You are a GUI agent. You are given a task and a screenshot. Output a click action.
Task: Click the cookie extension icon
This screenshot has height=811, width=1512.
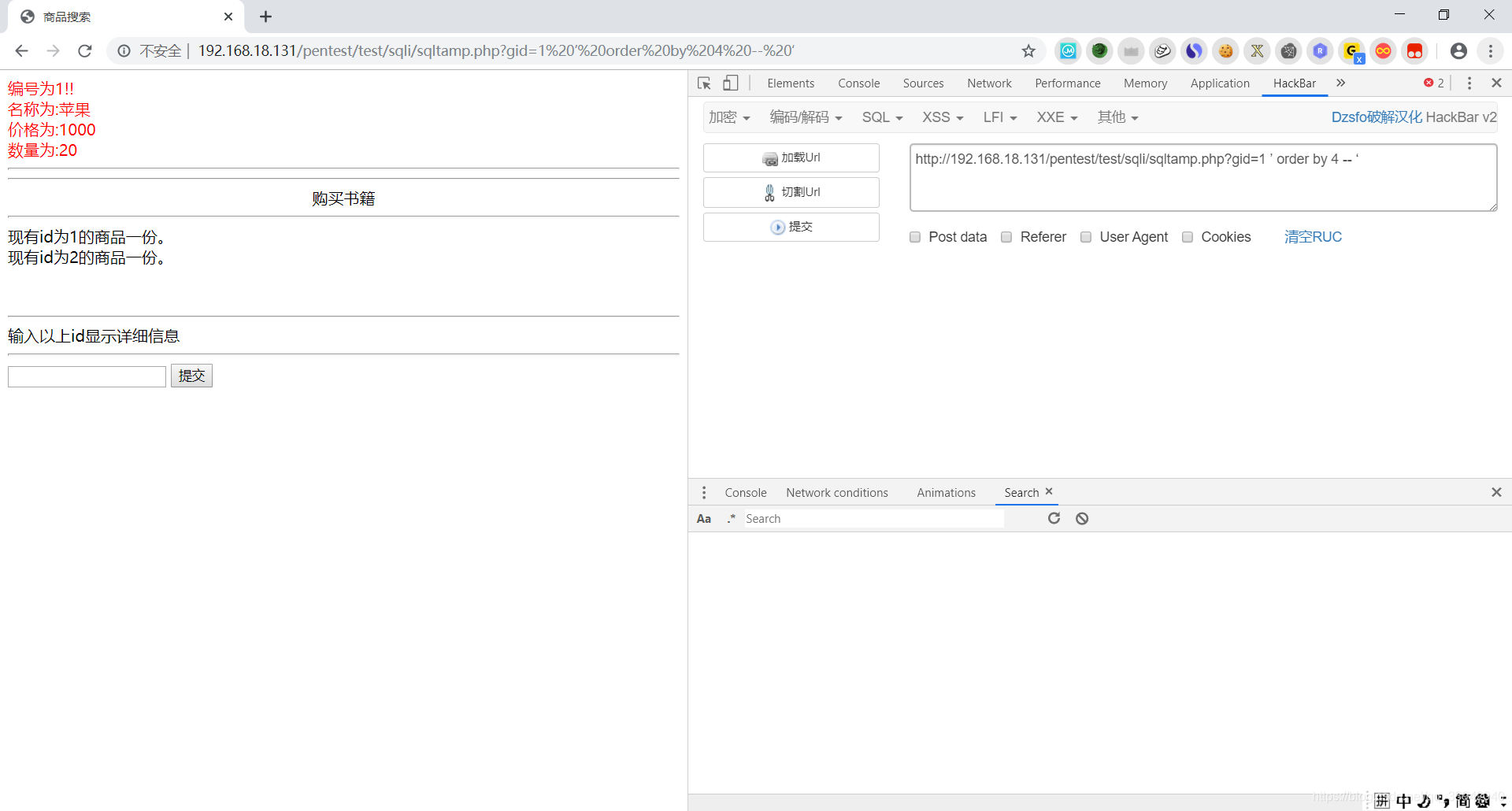[x=1225, y=51]
